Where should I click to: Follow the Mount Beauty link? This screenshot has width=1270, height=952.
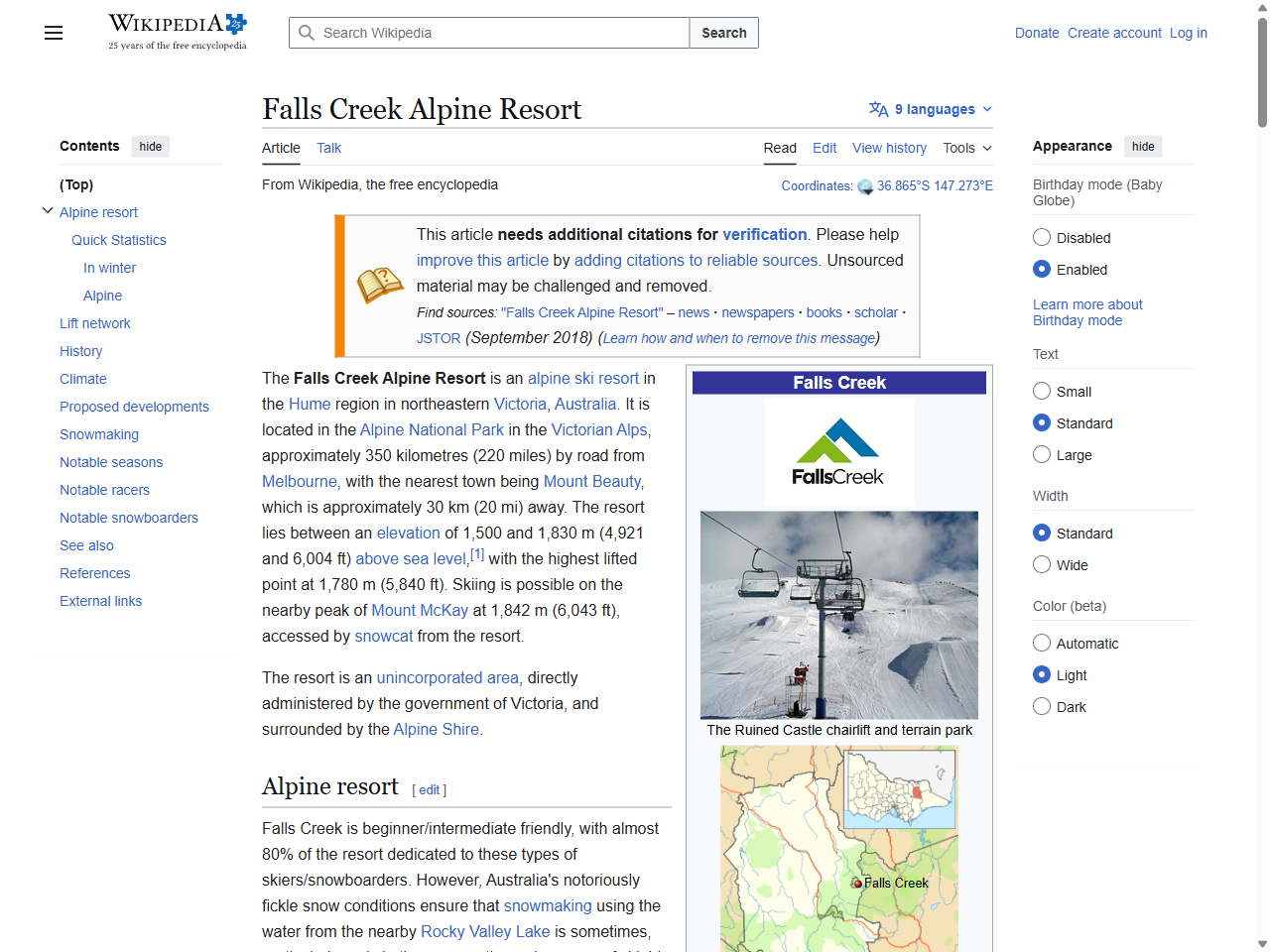click(x=591, y=481)
